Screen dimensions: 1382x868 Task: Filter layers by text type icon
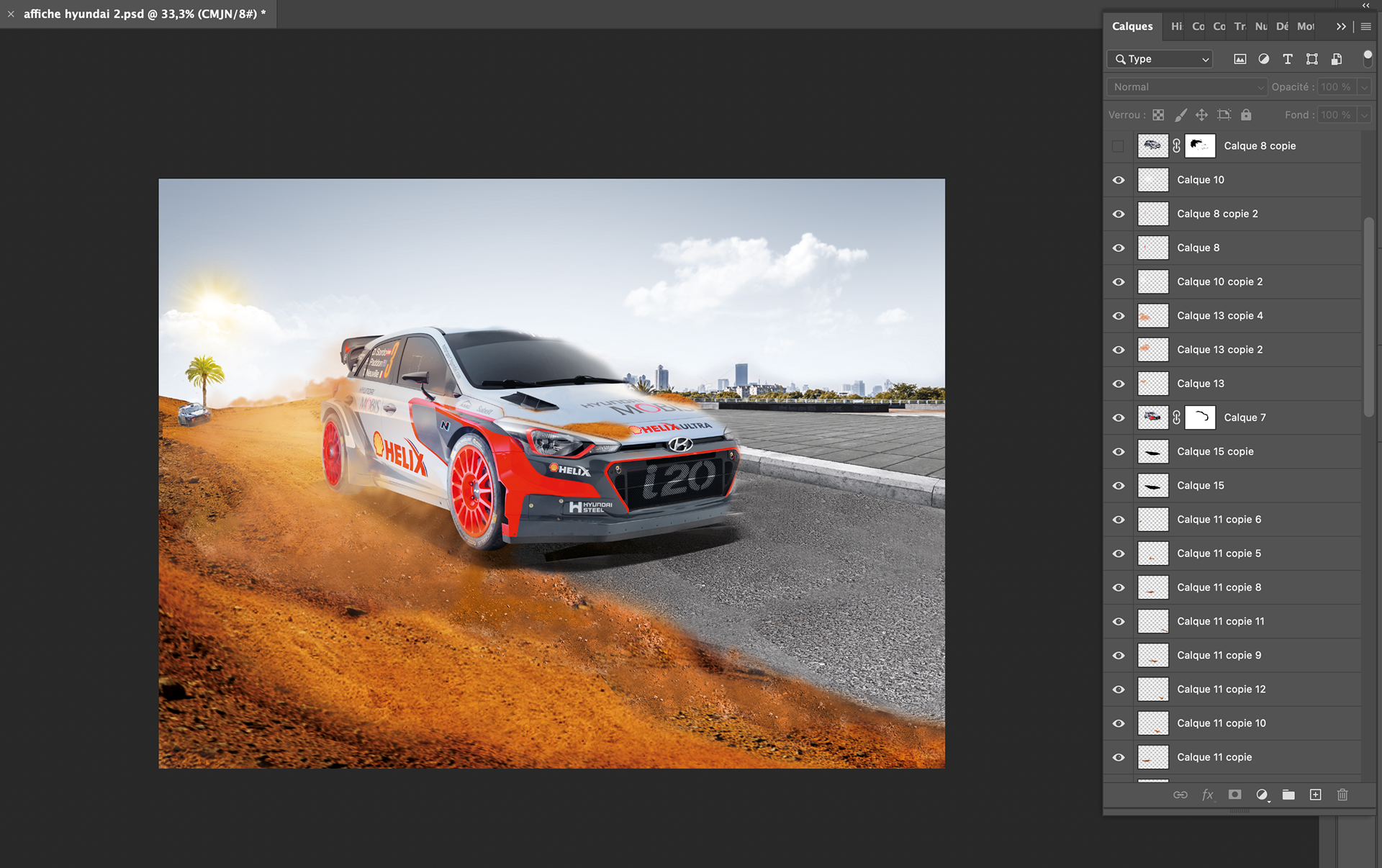[x=1288, y=59]
